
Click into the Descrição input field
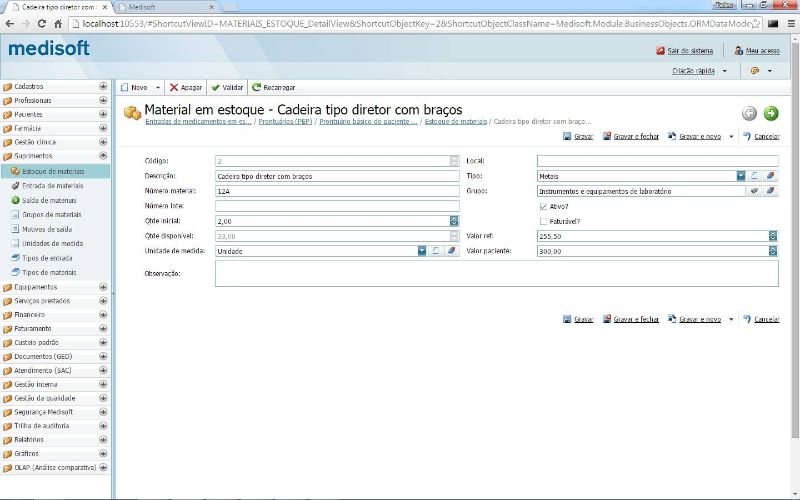tap(337, 176)
